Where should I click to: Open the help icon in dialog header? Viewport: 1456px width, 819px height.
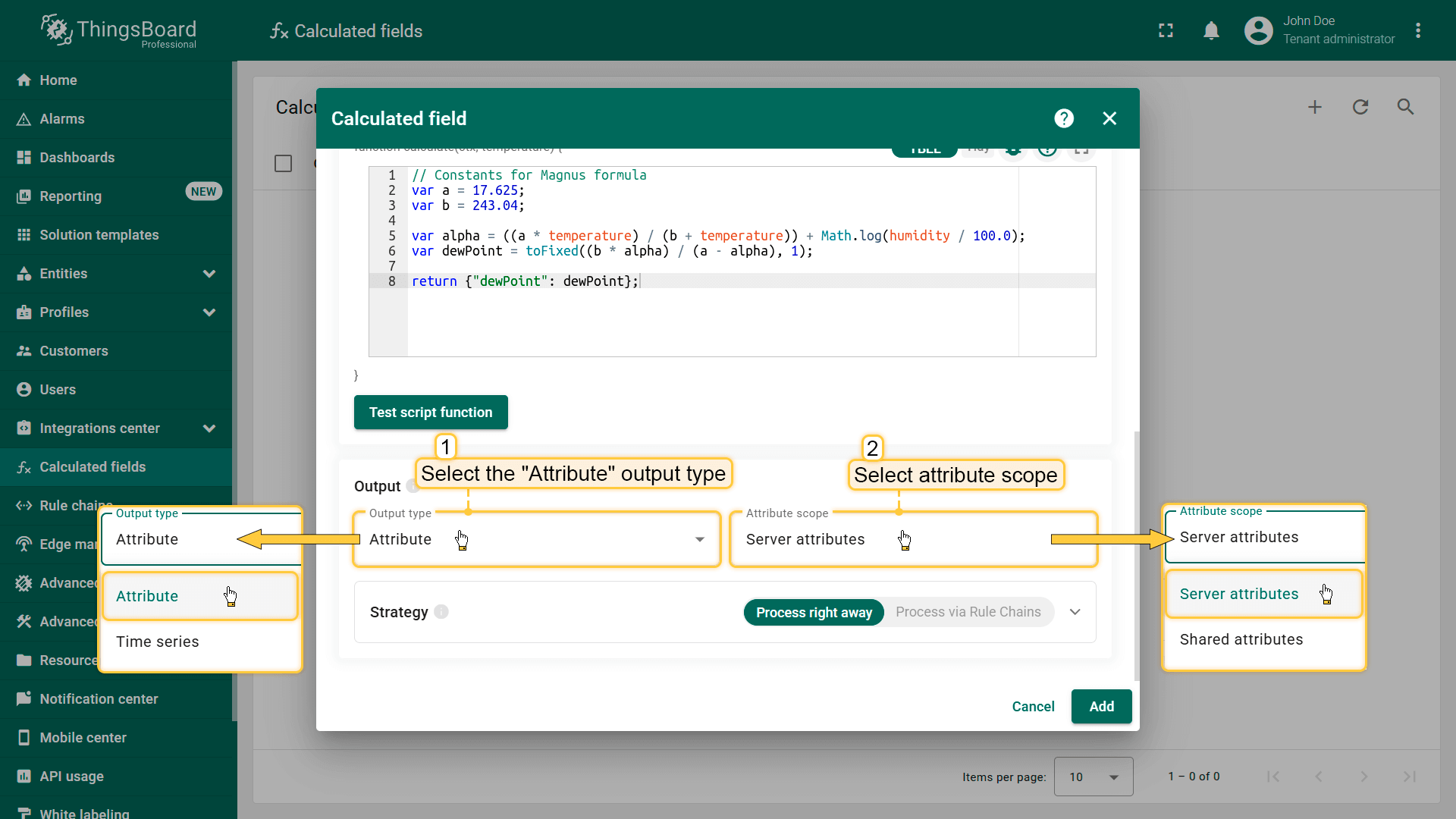pos(1064,118)
